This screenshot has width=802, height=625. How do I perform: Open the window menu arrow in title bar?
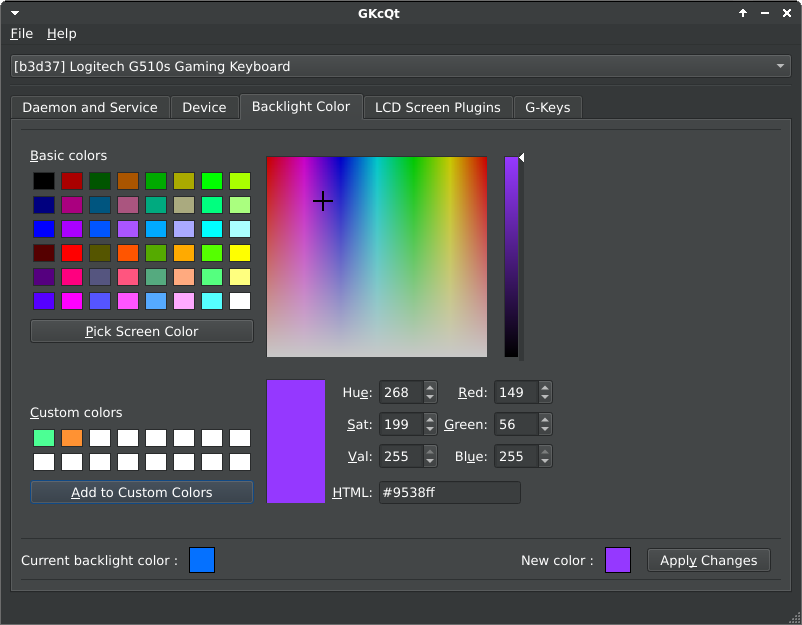click(x=15, y=13)
